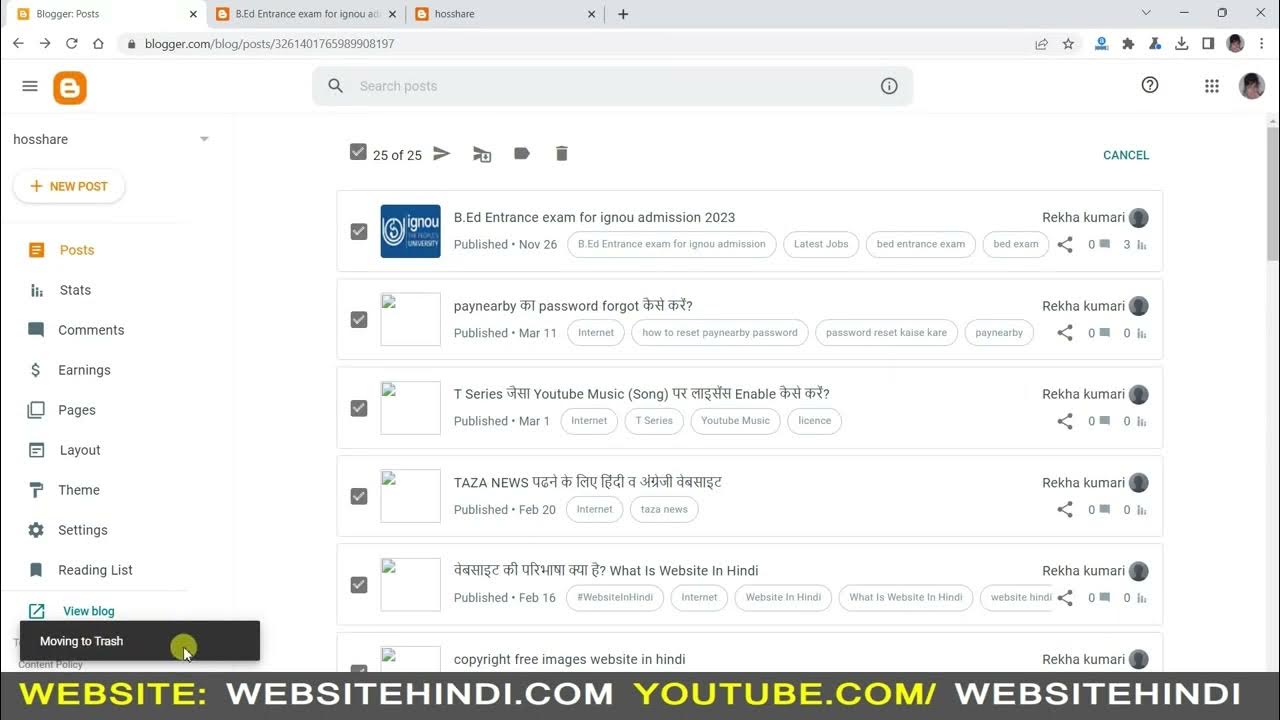Uncheck the paynearby password post checkbox
The height and width of the screenshot is (720, 1280).
[359, 320]
